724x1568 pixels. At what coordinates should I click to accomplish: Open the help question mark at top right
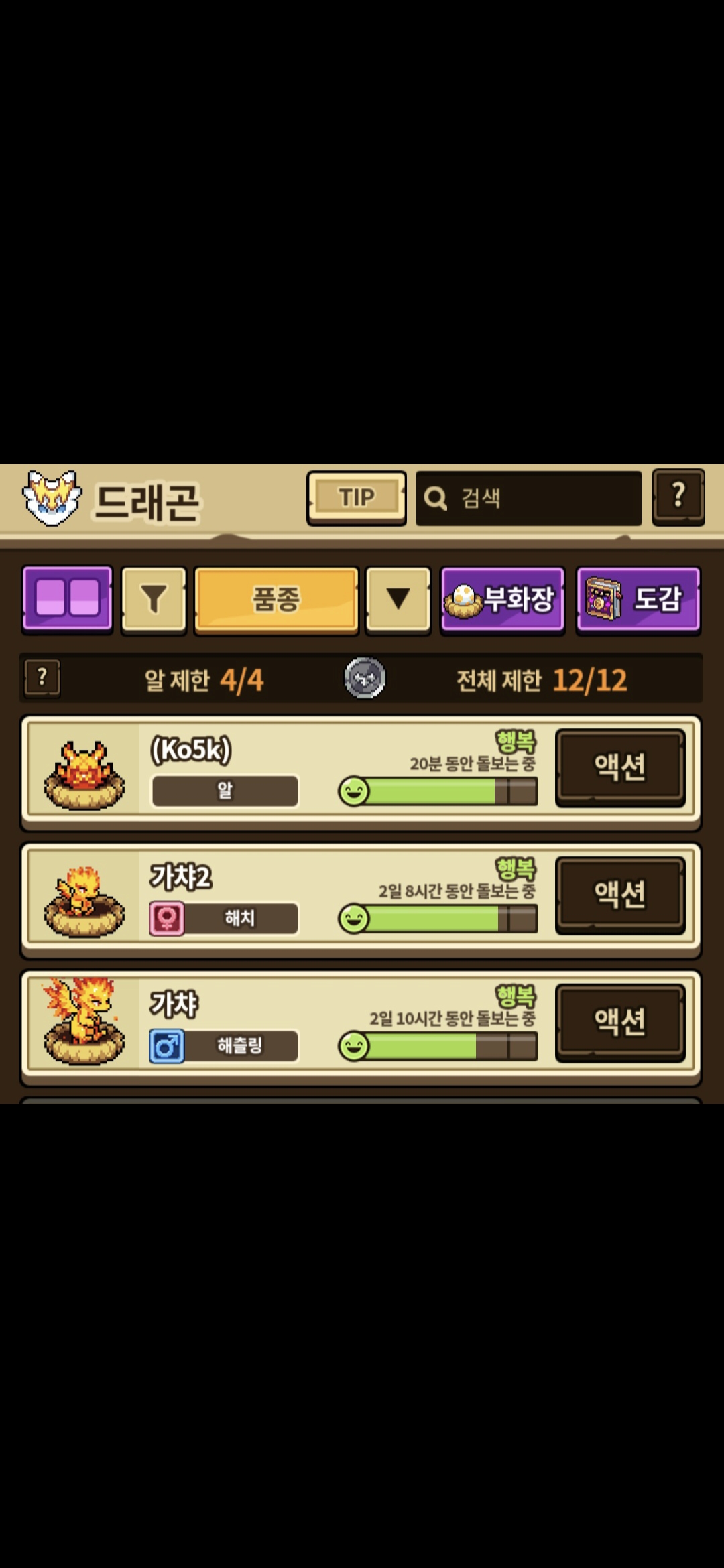(x=678, y=497)
